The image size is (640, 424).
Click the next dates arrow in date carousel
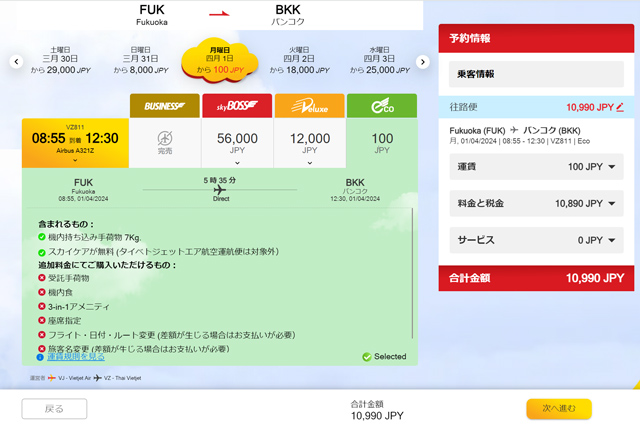(423, 62)
